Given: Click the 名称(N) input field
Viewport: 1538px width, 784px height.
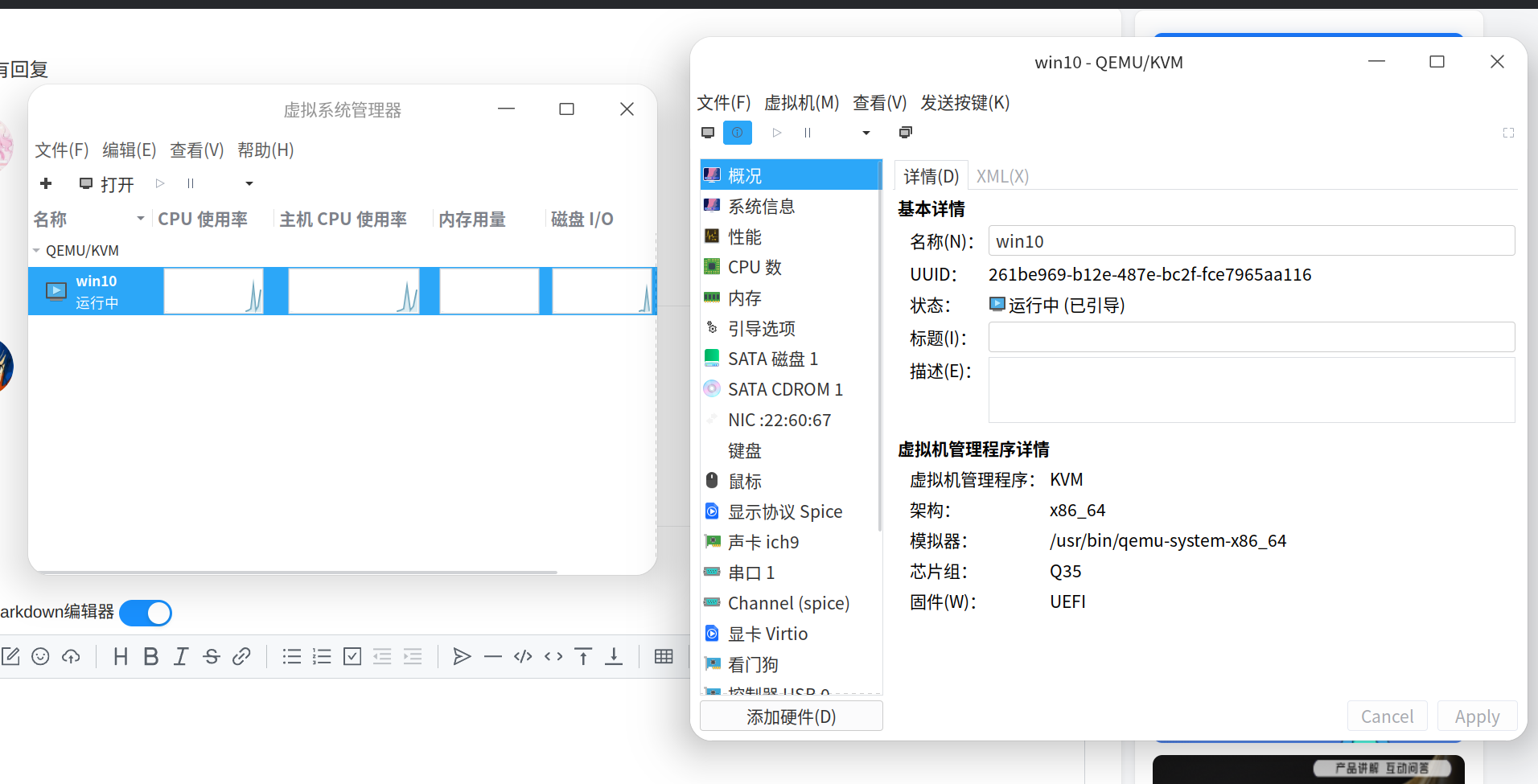Looking at the screenshot, I should coord(1252,241).
